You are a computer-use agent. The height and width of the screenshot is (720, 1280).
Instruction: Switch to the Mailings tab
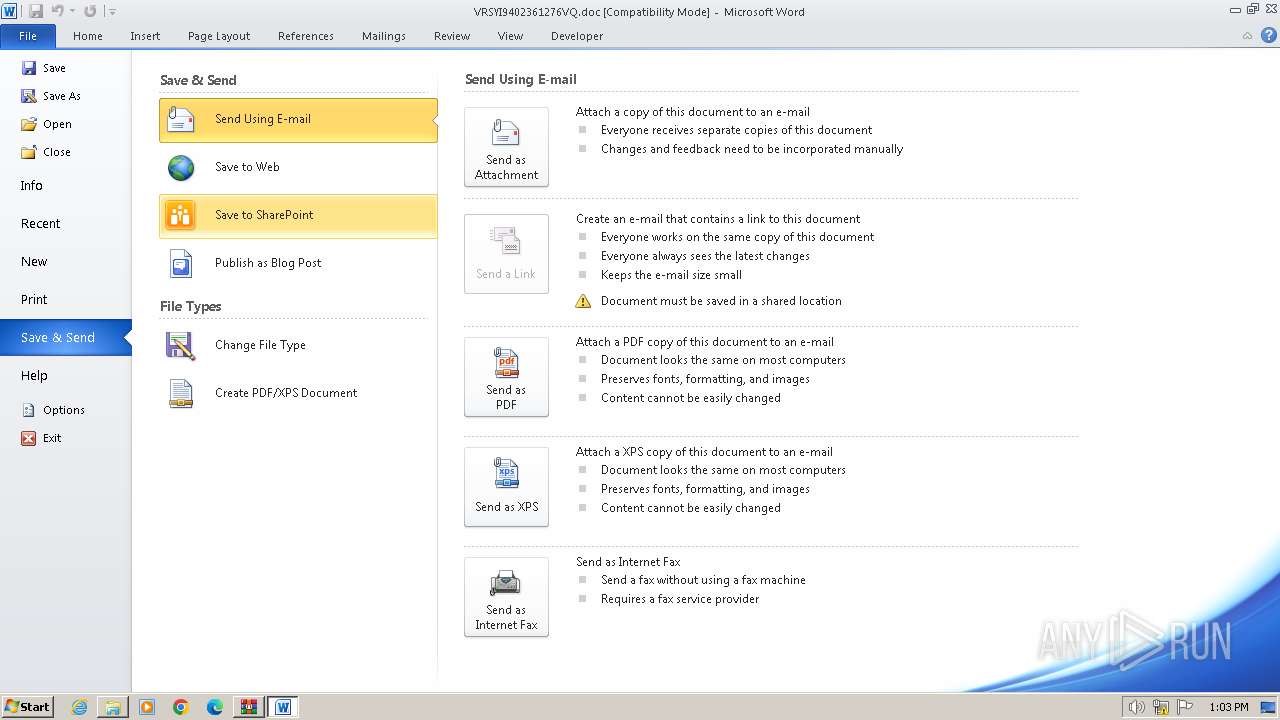click(x=384, y=36)
